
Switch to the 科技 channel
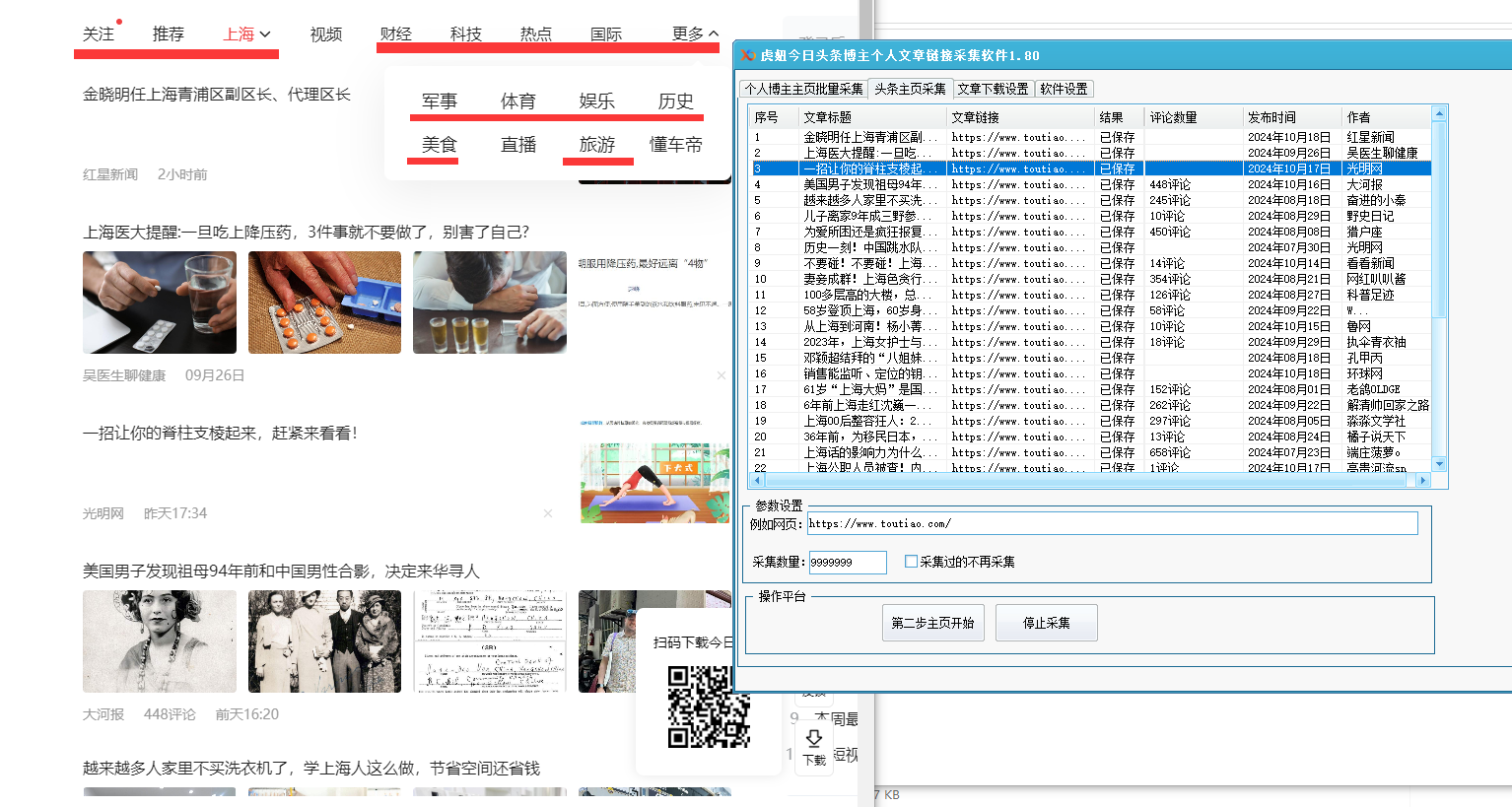point(466,34)
